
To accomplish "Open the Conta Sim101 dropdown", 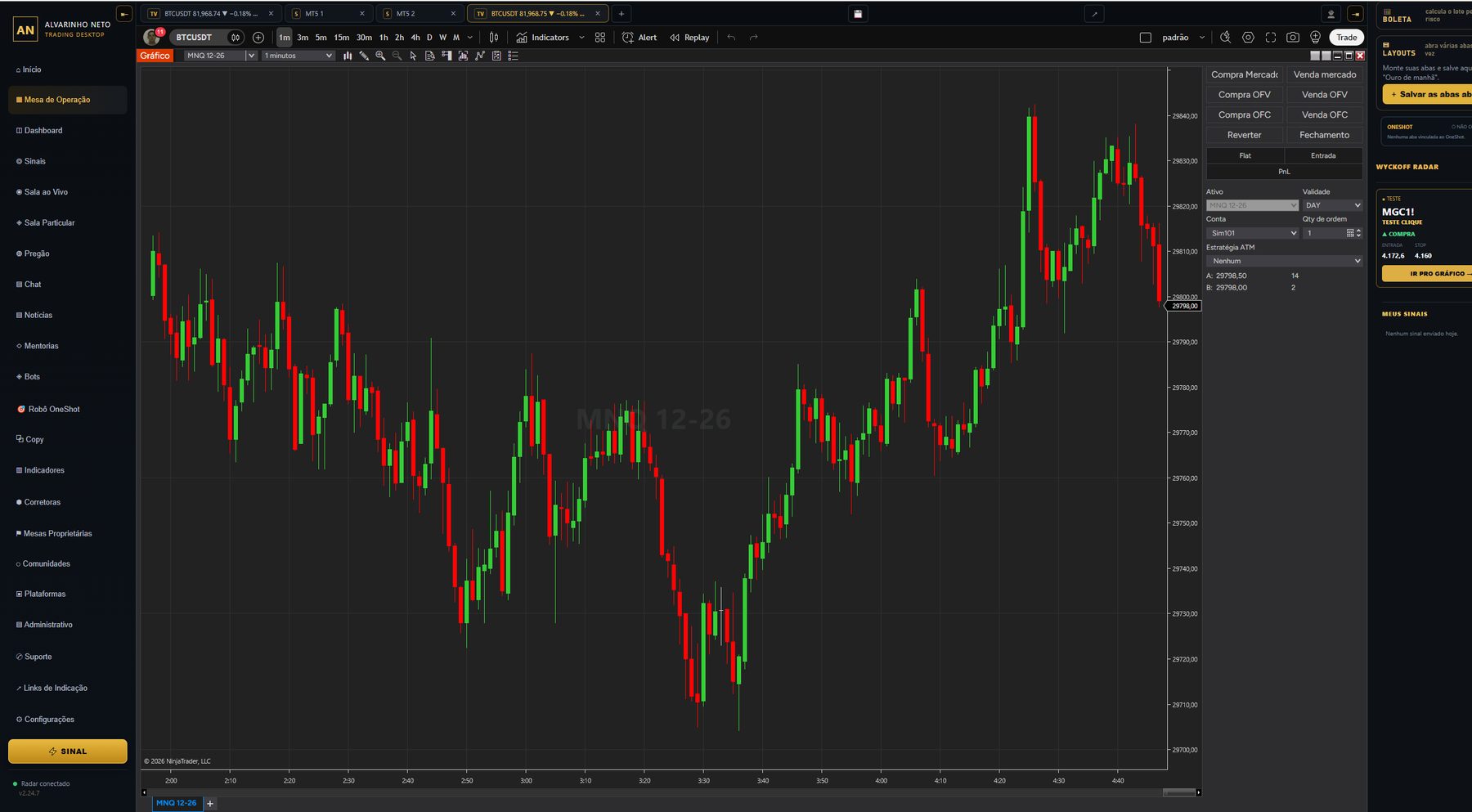I will 1252,233.
